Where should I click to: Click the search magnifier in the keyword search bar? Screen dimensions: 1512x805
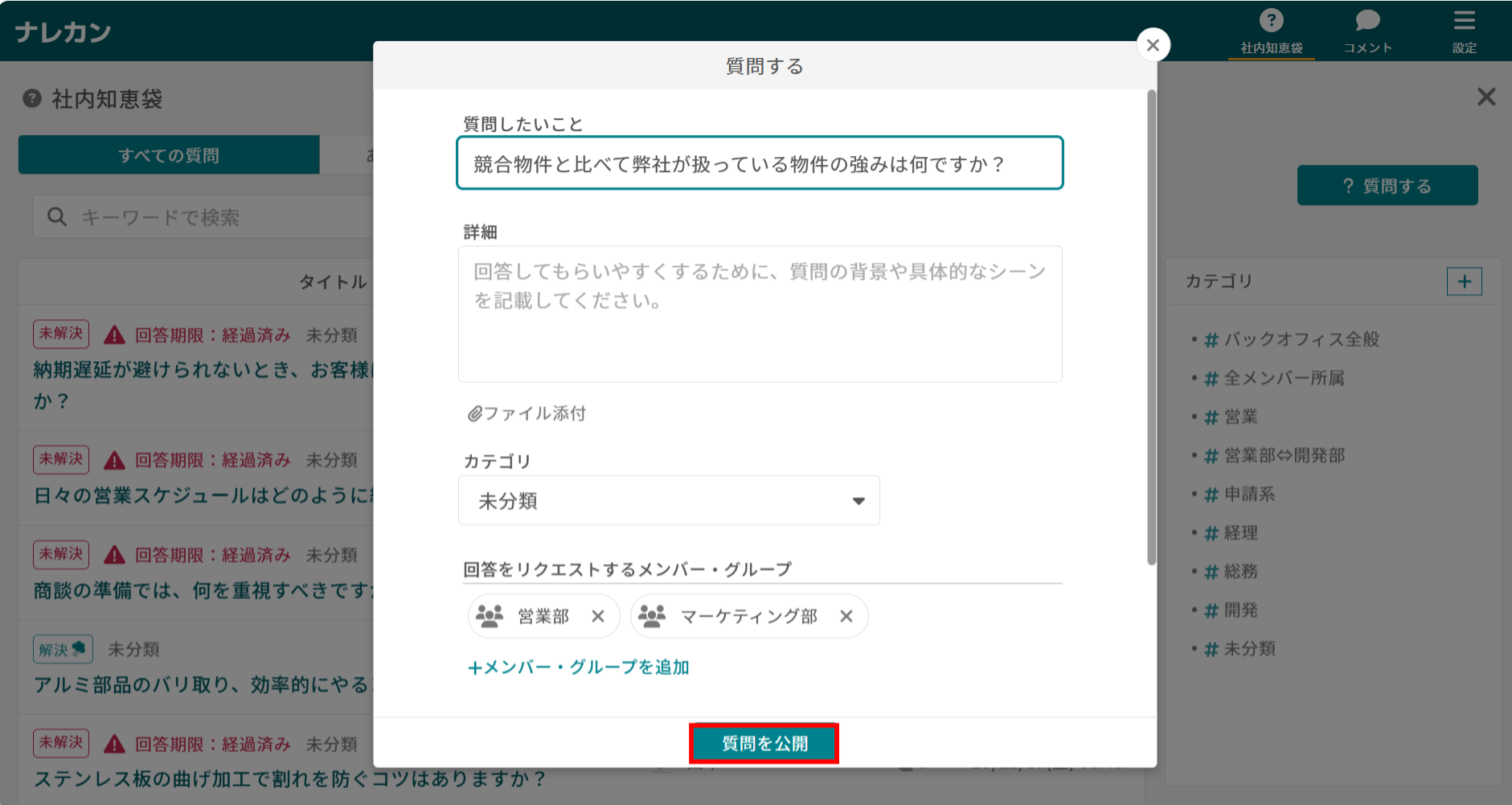coord(56,216)
